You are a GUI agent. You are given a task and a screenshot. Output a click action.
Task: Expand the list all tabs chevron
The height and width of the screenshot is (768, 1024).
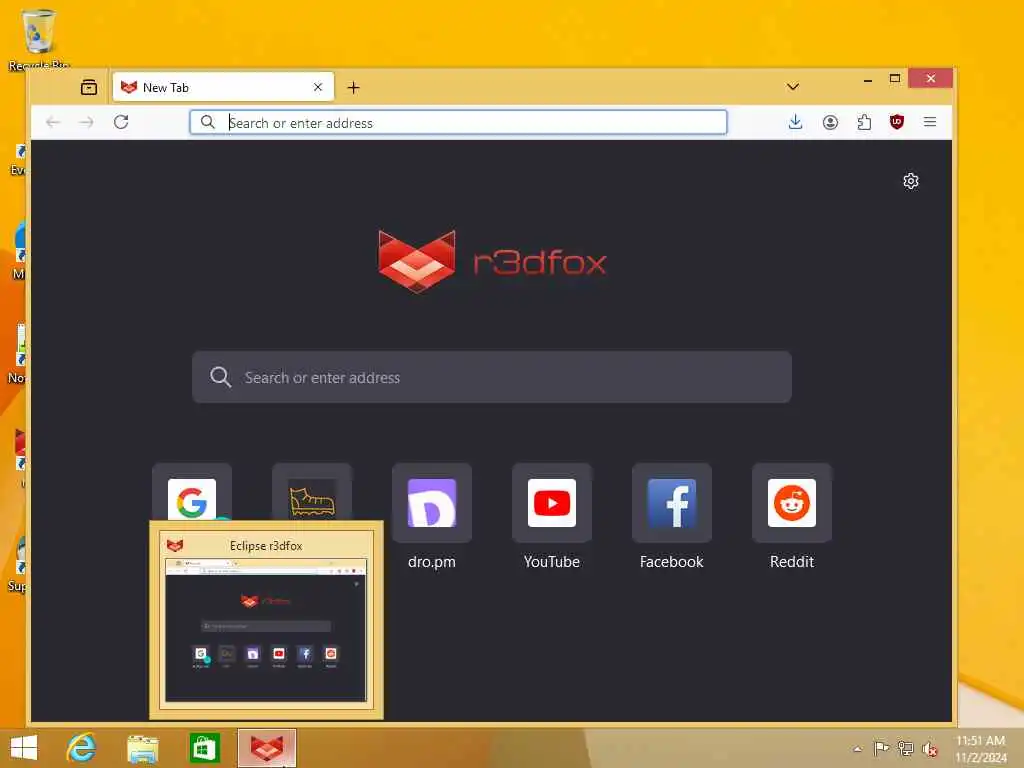[793, 87]
